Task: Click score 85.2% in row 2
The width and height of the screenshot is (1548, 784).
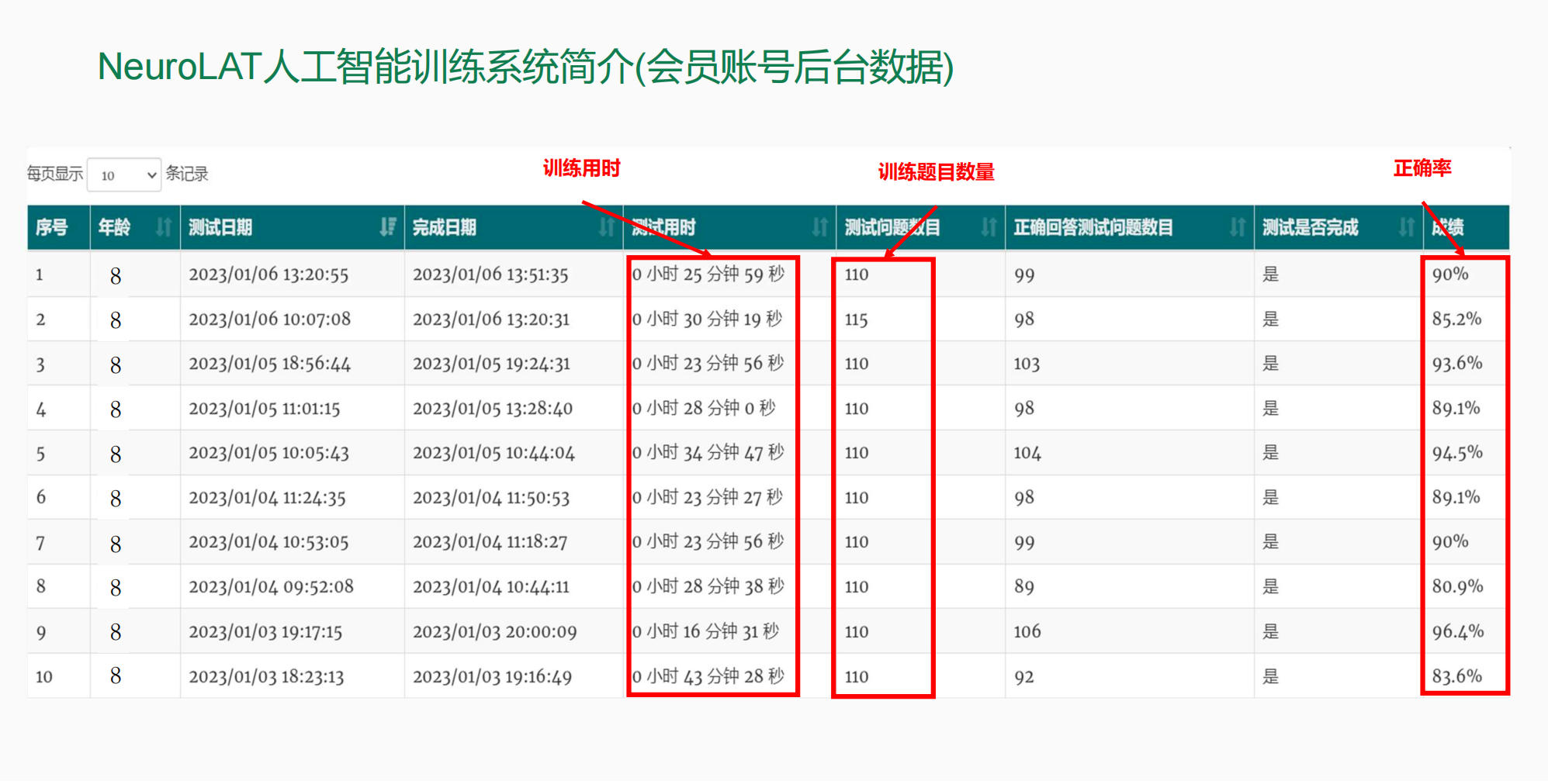Action: [x=1456, y=319]
